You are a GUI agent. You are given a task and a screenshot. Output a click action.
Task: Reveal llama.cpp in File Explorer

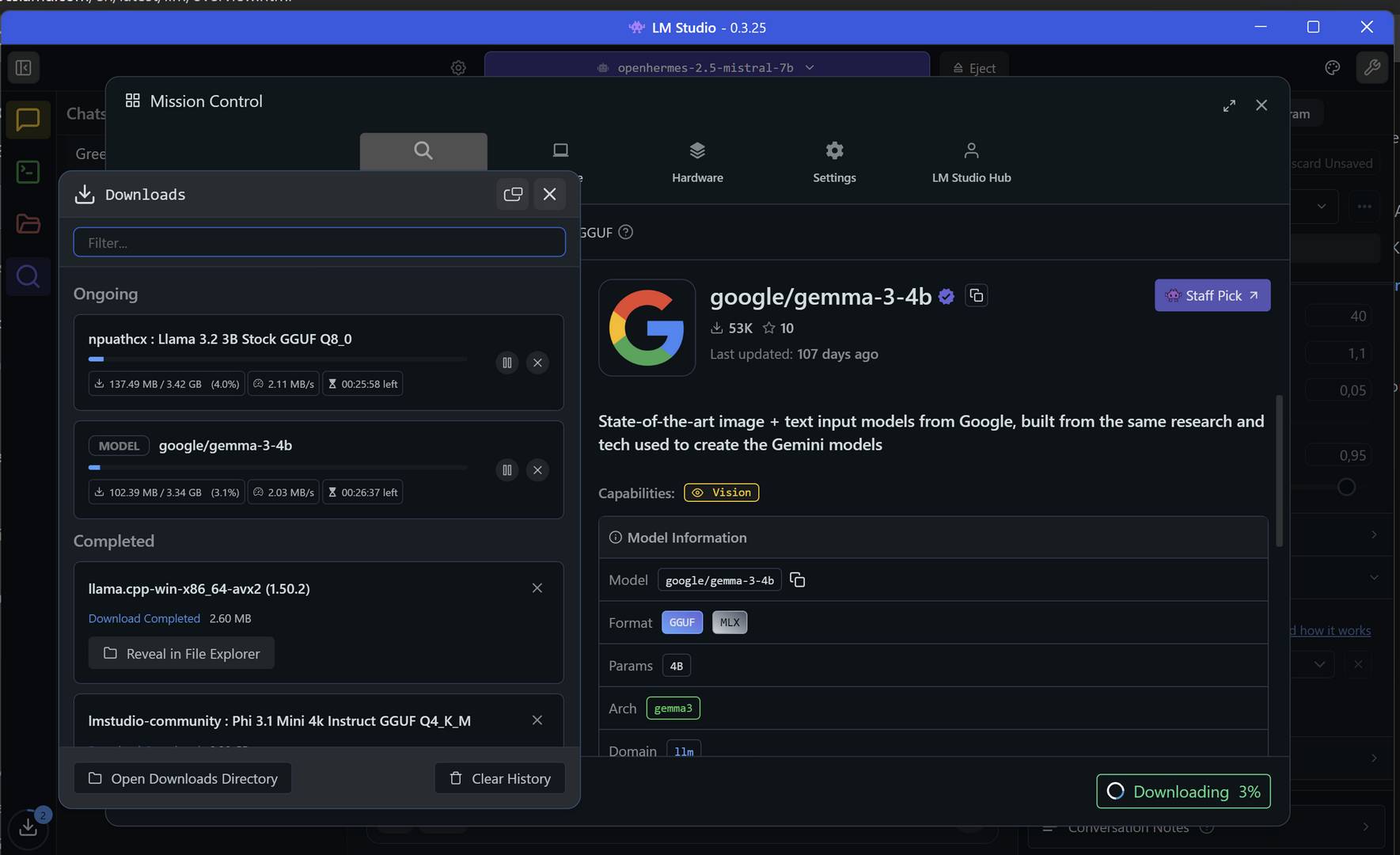(181, 653)
